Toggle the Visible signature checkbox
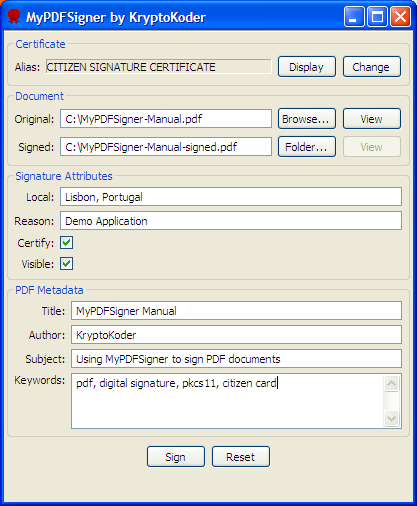The image size is (417, 506). point(66,264)
